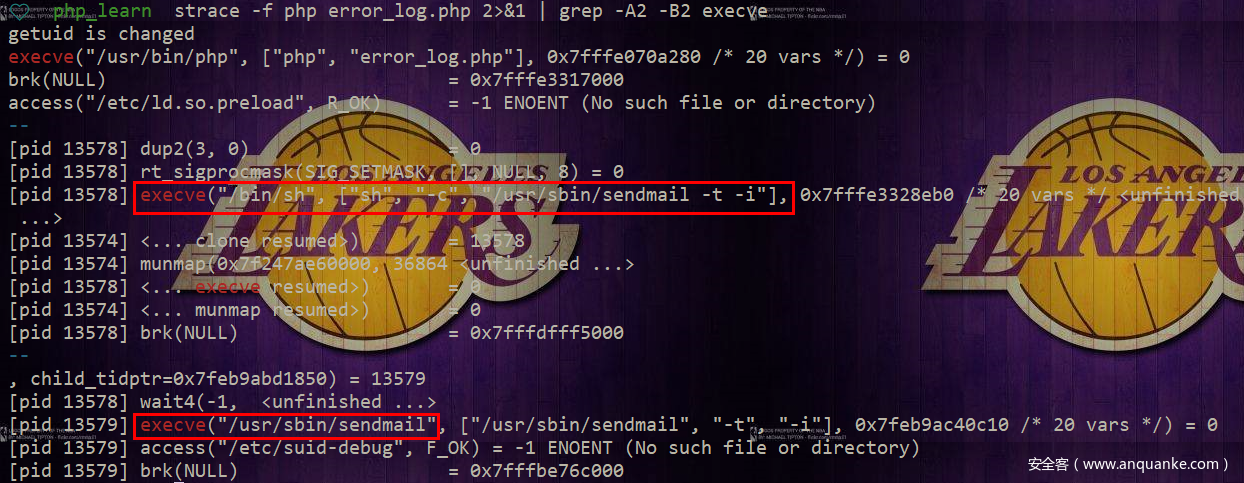
Task: Click the last brk(NULL) 0x7fffbe76c000 line
Action: point(316,471)
